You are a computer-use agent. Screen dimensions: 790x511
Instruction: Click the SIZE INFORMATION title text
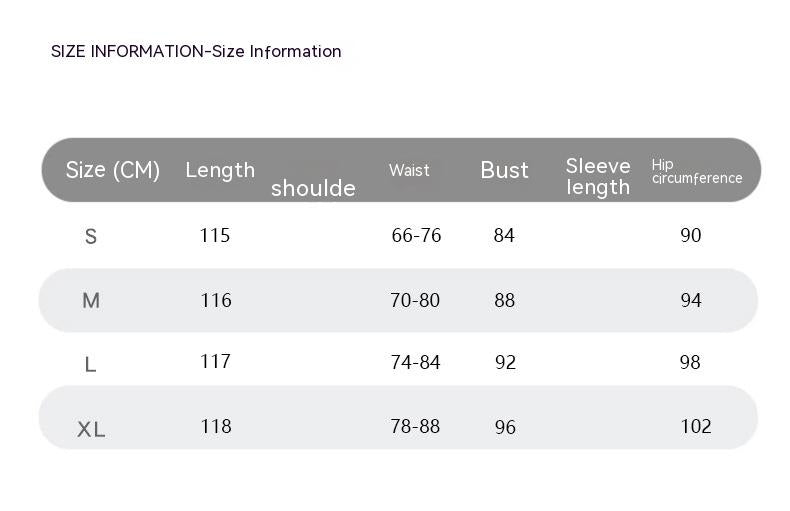tap(196, 51)
